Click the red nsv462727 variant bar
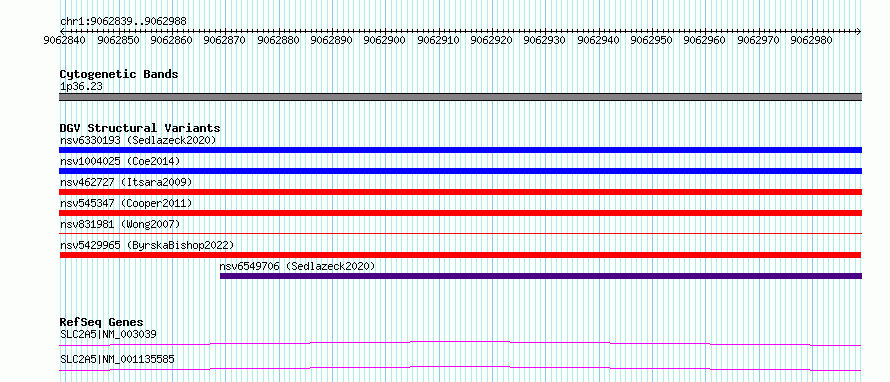This screenshot has height=382, width=890. [460, 192]
